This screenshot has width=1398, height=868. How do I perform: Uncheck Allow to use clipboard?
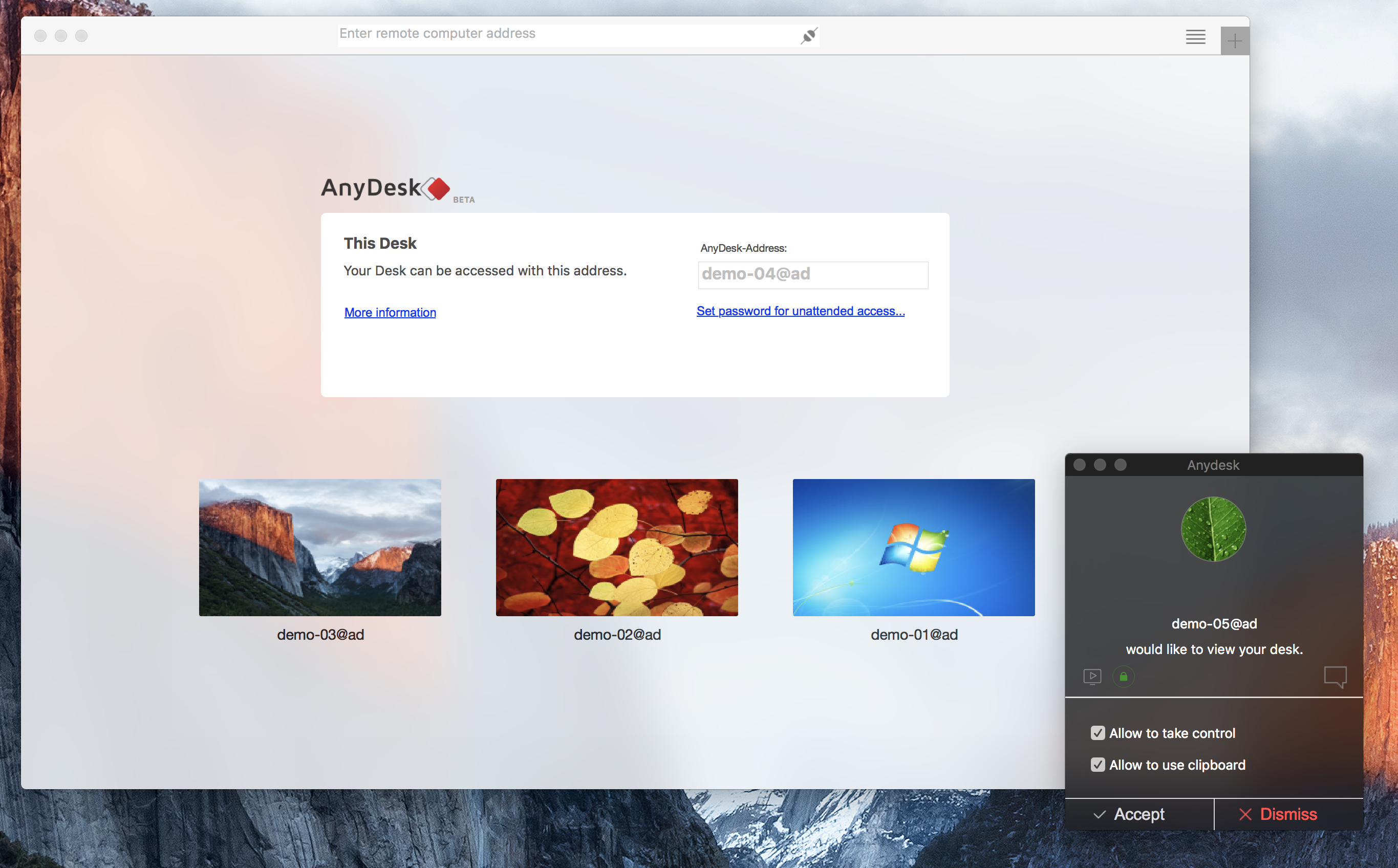1097,765
